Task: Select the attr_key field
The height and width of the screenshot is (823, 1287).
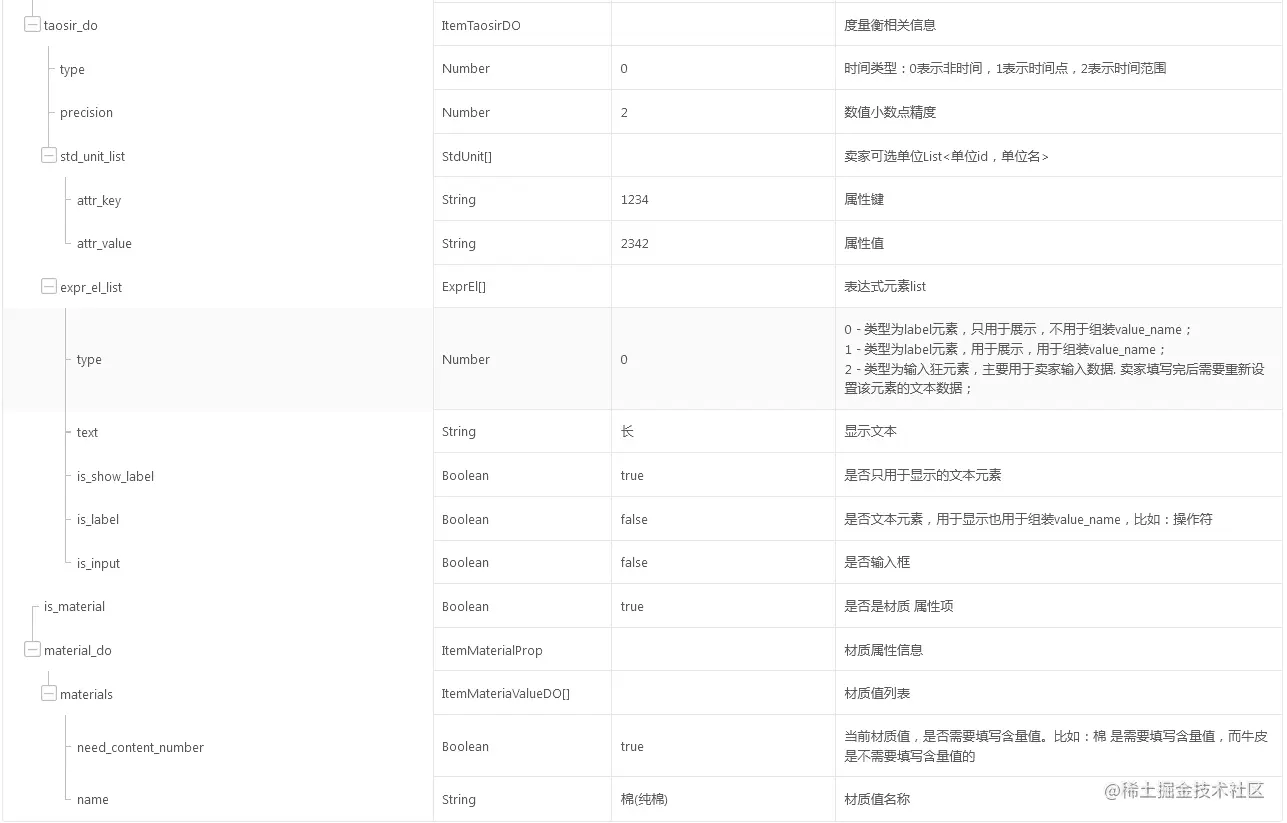Action: [98, 200]
